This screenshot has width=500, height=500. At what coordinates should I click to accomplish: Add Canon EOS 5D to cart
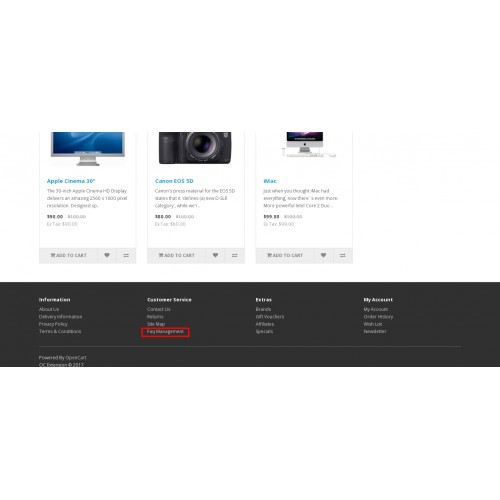tap(176, 255)
